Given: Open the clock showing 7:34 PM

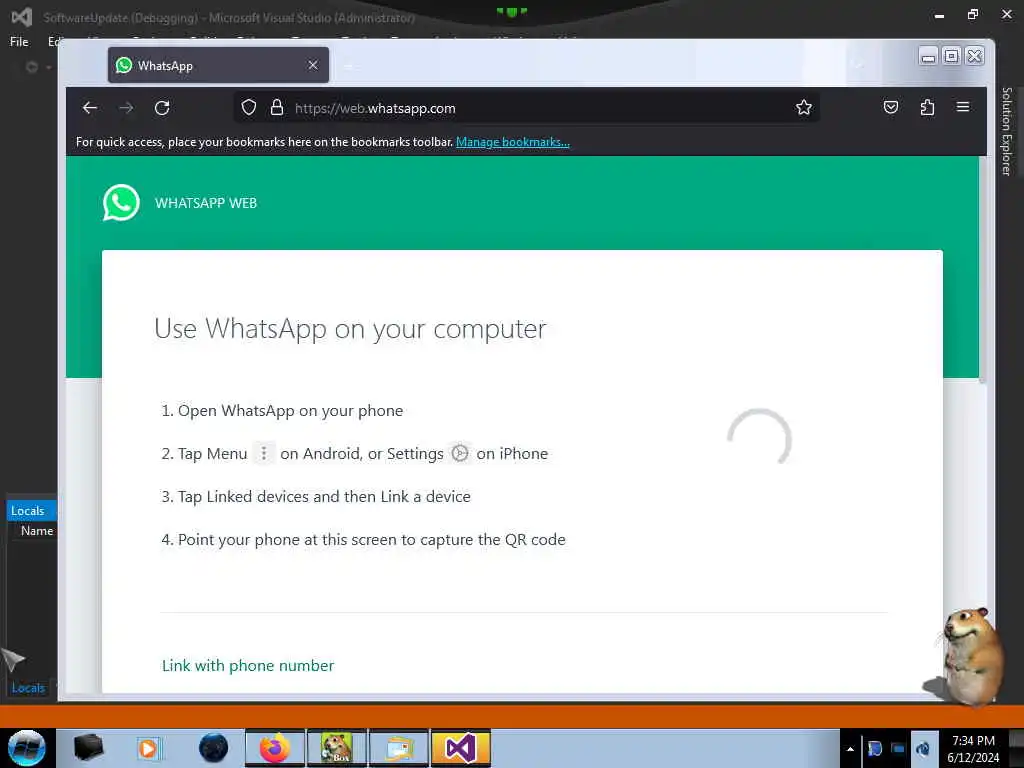Looking at the screenshot, I should coord(973,748).
